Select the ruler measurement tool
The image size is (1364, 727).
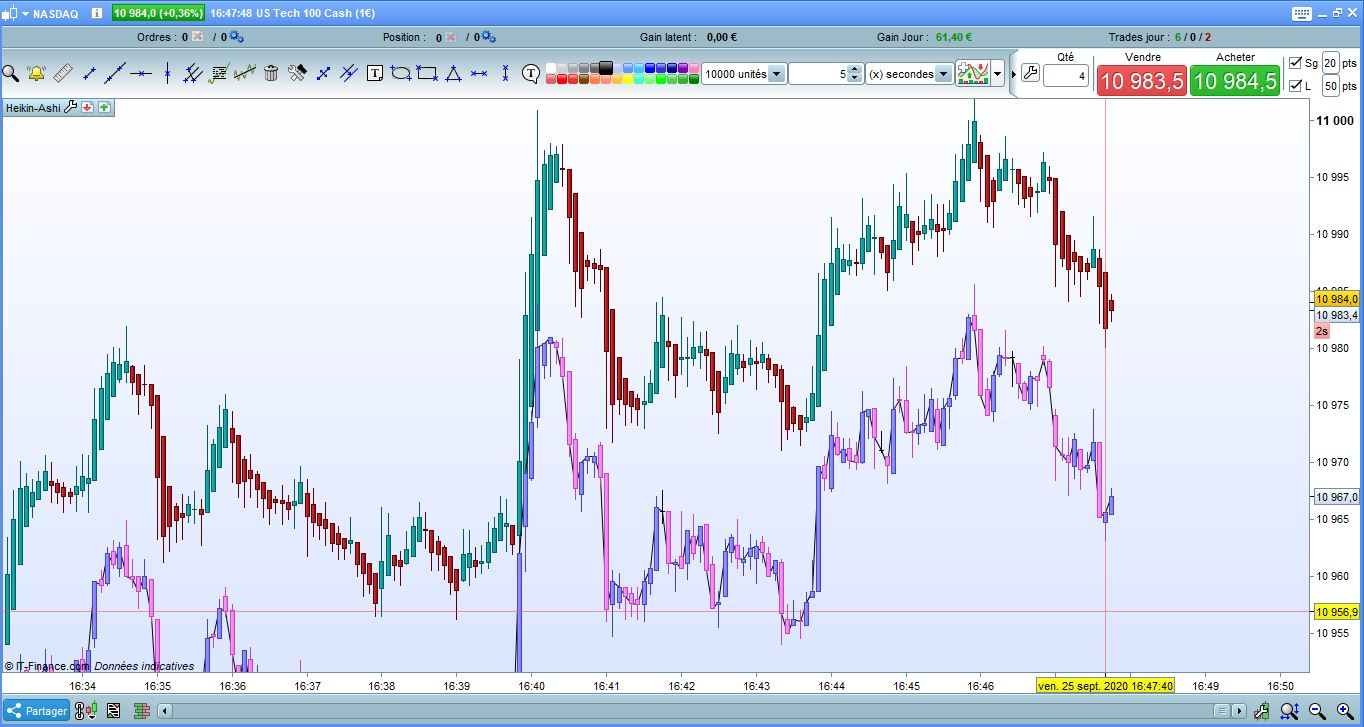point(63,73)
